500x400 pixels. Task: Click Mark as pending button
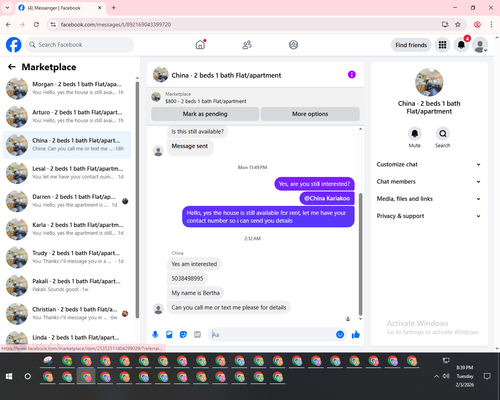tap(205, 114)
